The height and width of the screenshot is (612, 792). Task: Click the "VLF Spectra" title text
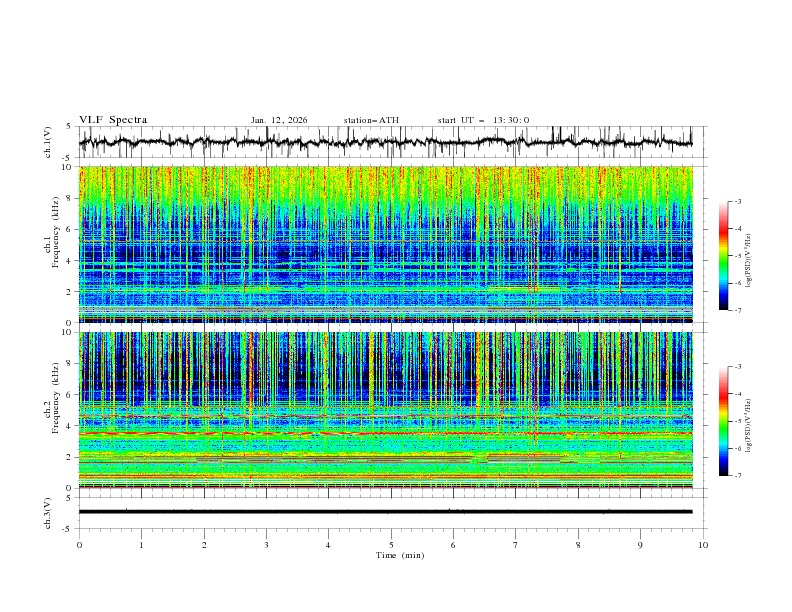click(x=113, y=120)
